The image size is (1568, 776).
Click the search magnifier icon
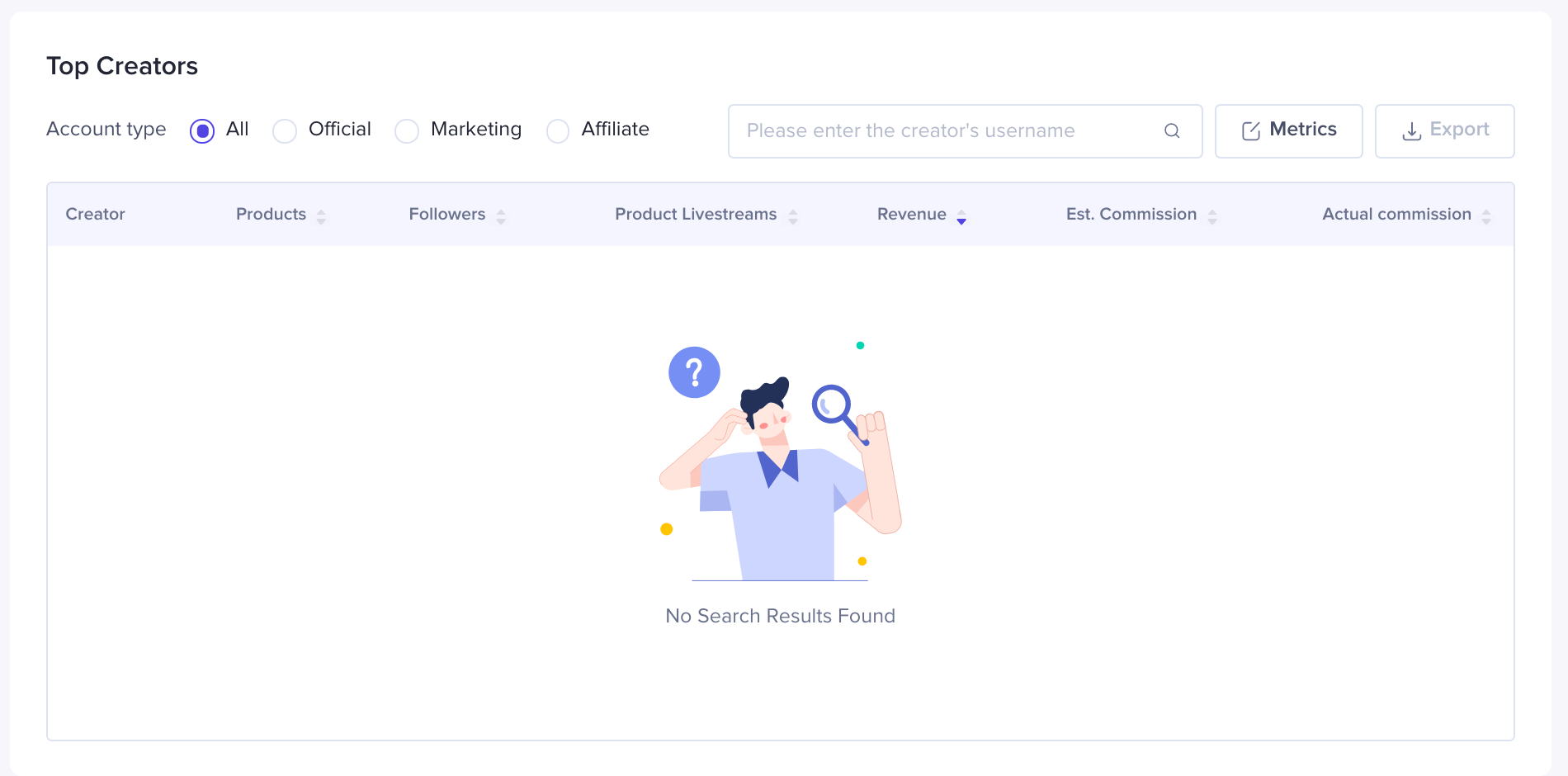(1172, 131)
